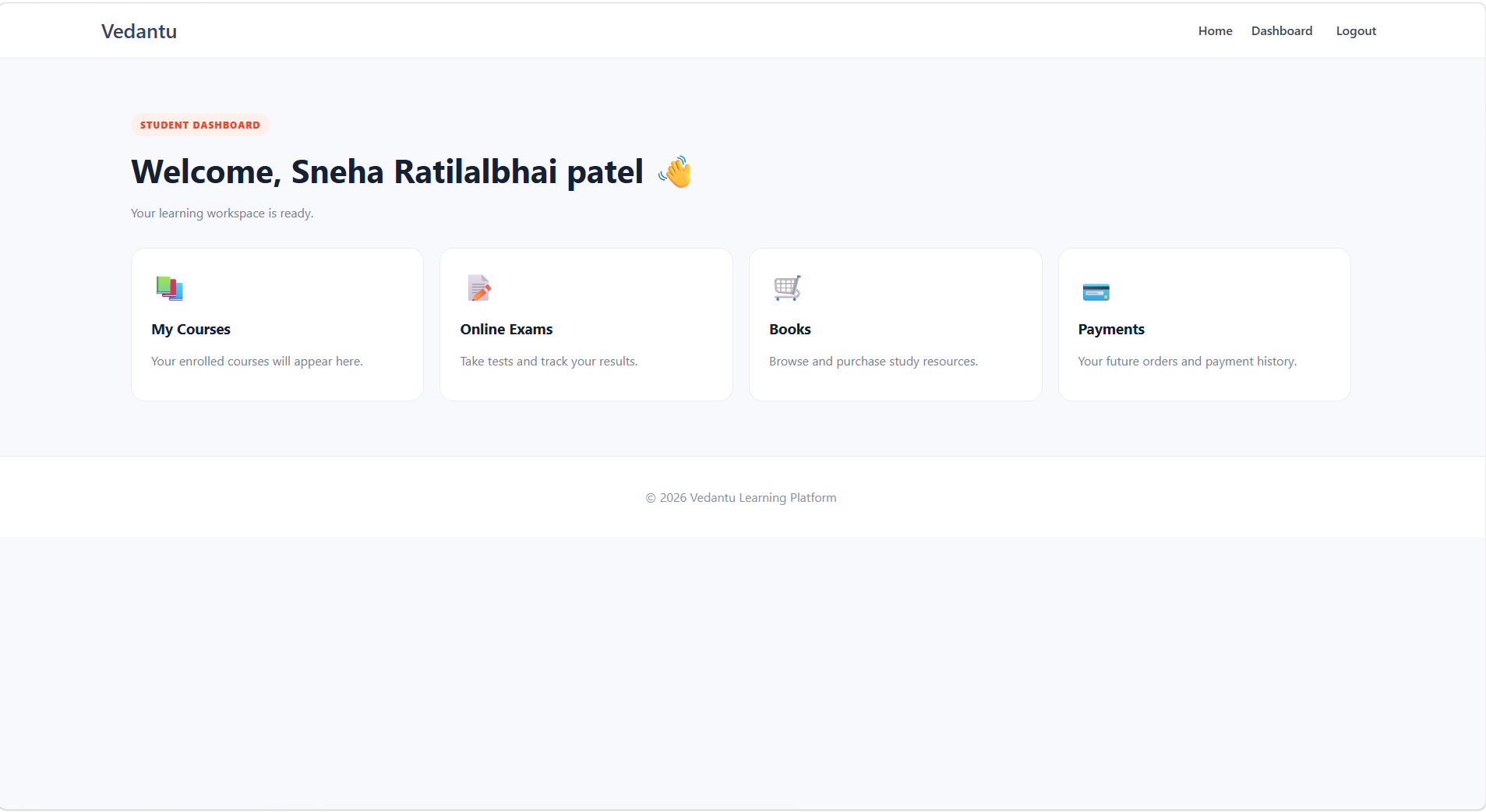Image resolution: width=1486 pixels, height=812 pixels.
Task: Click the Welcome, Sneha Ratilalbhai patel heading
Action: [x=411, y=172]
